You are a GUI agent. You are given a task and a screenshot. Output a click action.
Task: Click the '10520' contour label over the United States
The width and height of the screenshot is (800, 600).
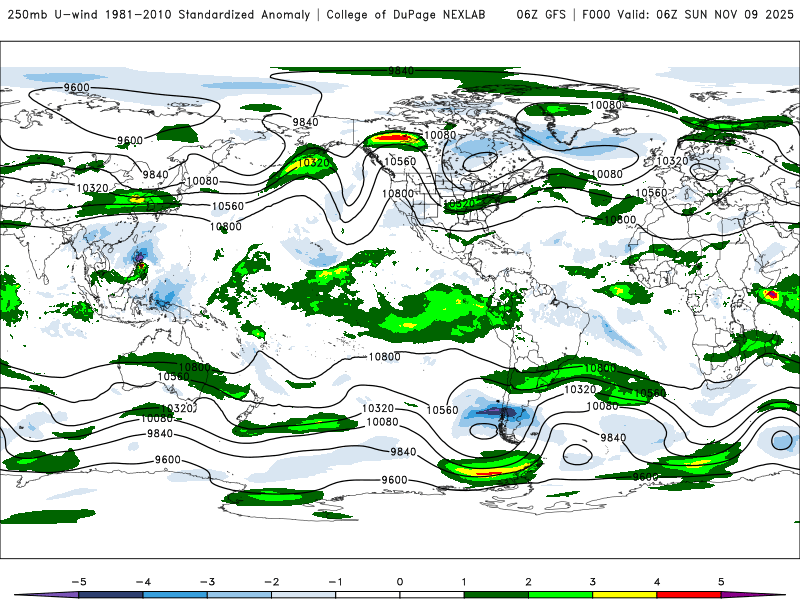click(459, 204)
